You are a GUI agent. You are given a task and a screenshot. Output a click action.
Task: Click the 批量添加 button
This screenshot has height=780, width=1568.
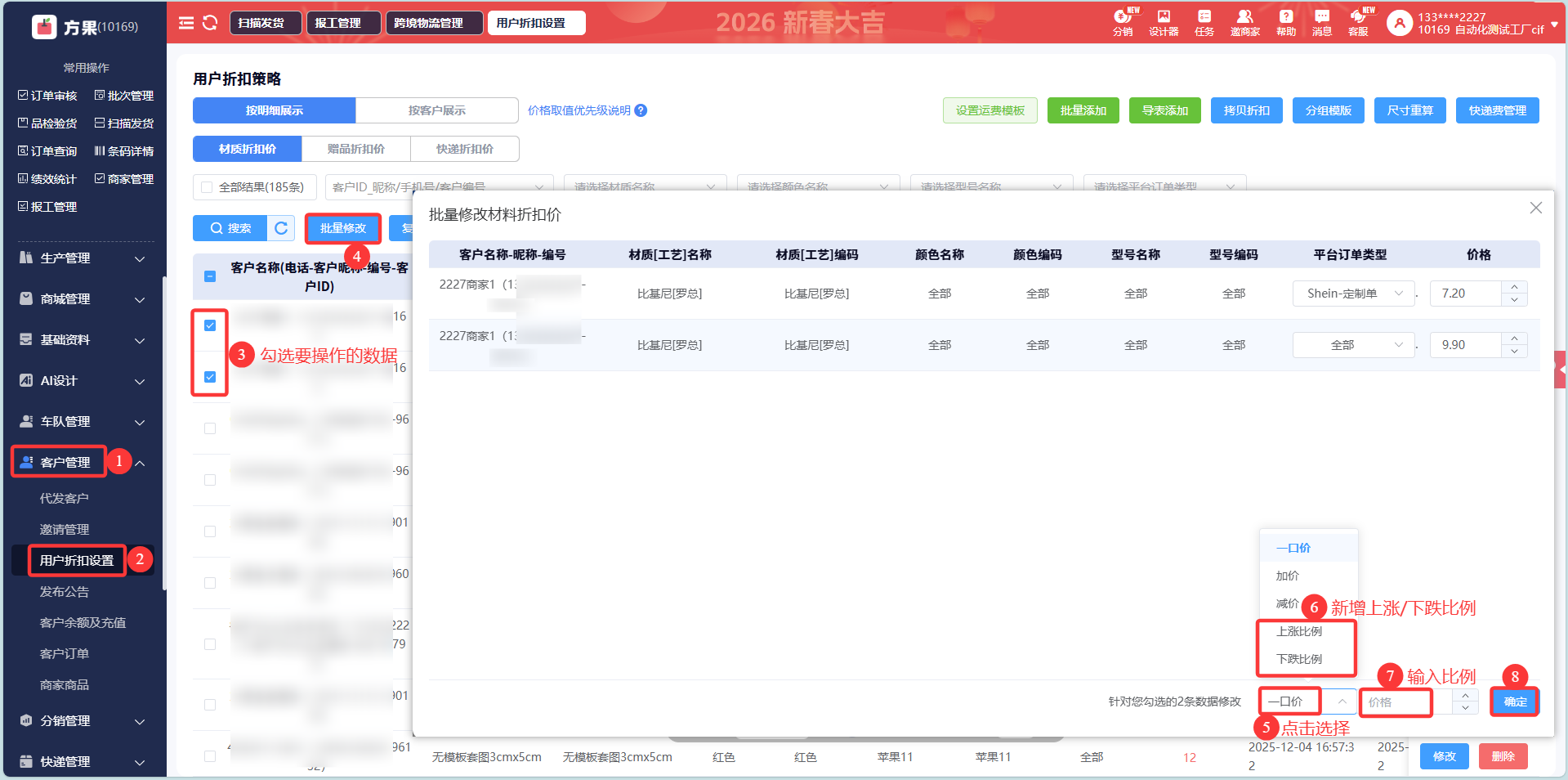pyautogui.click(x=1083, y=110)
